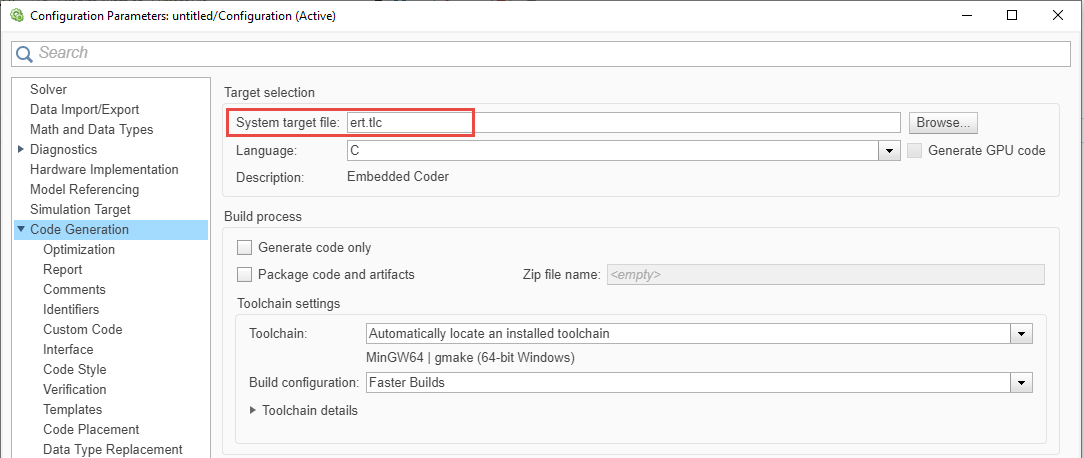This screenshot has height=458, width=1084.
Task: Open the Templates subpane
Action: pos(72,410)
